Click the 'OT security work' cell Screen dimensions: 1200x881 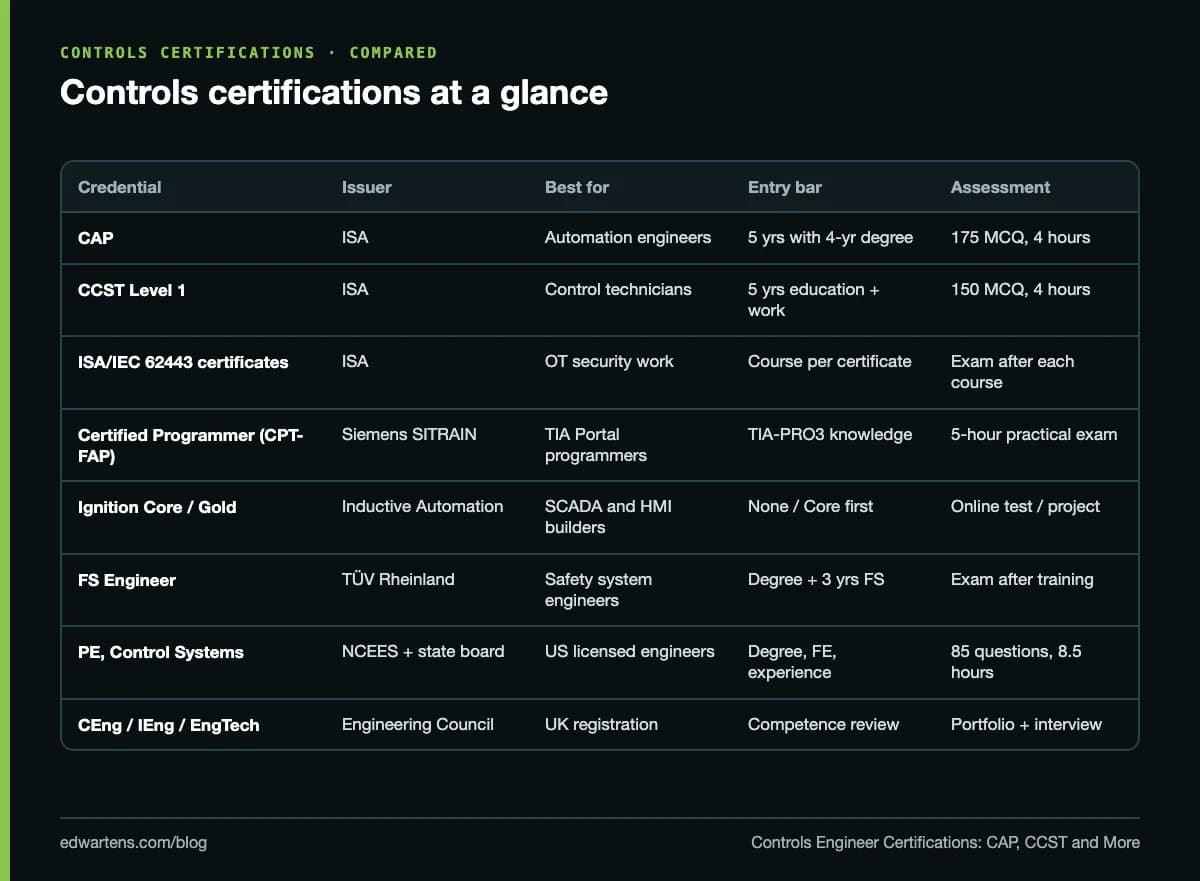click(609, 361)
